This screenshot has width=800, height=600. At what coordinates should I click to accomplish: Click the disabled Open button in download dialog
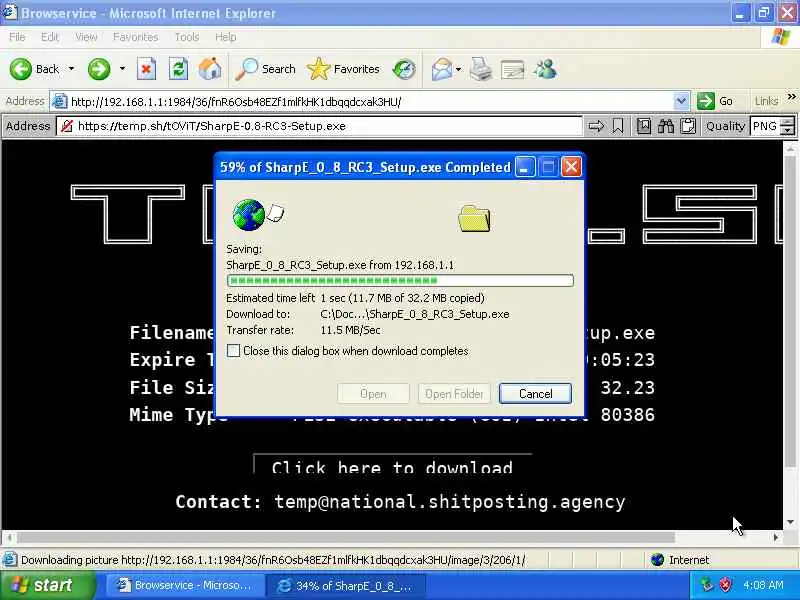(373, 393)
